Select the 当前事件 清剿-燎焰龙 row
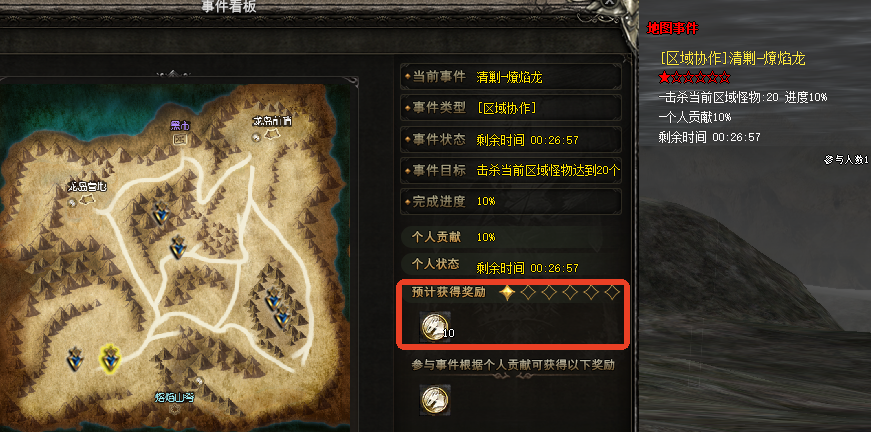 (x=510, y=77)
